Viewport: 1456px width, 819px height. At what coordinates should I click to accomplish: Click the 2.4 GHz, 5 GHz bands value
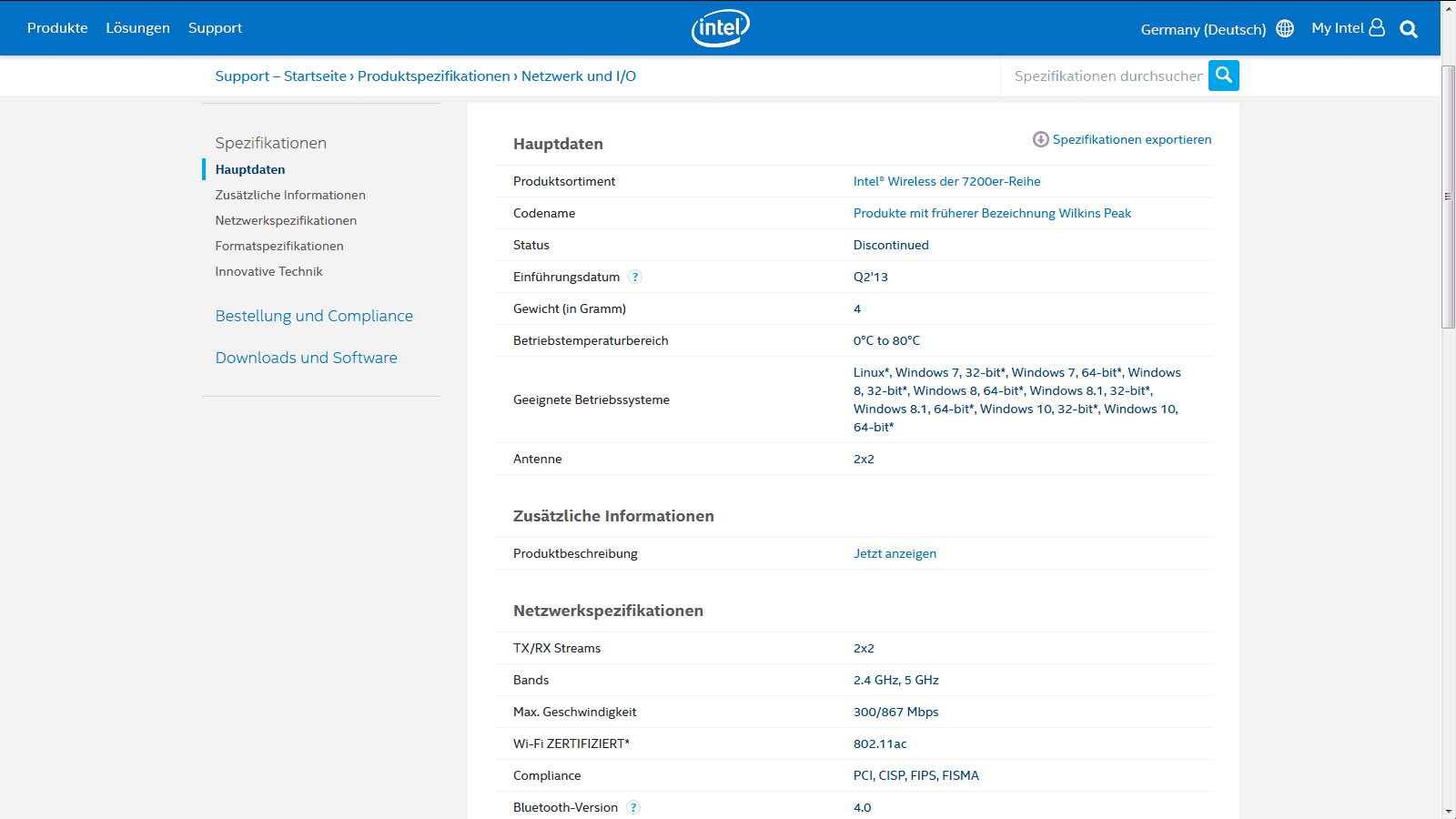click(895, 680)
